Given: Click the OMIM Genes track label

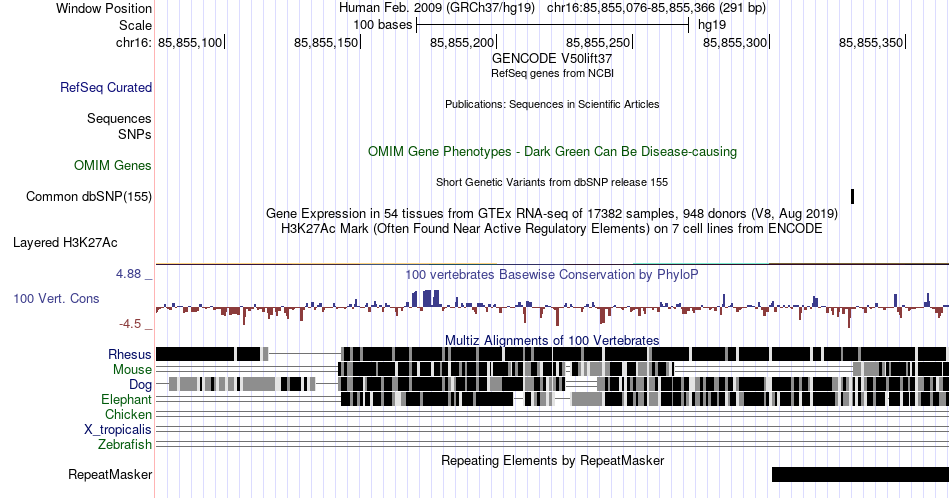Looking at the screenshot, I should (113, 165).
